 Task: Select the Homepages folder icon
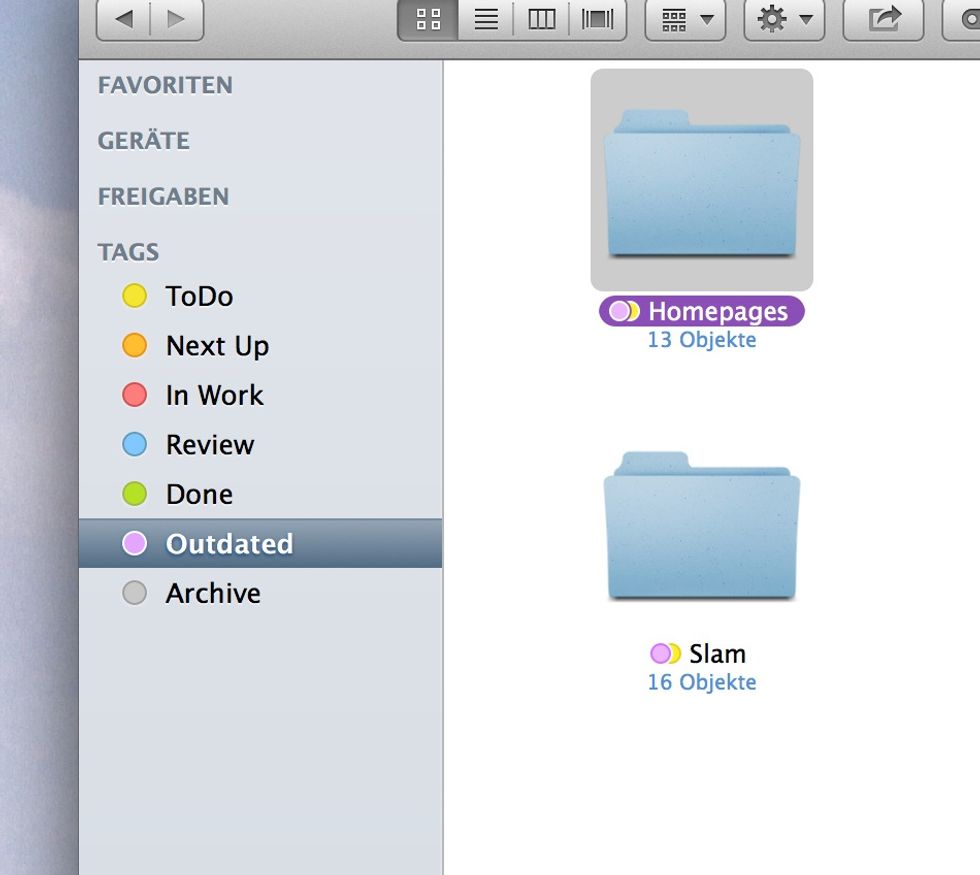[x=702, y=182]
